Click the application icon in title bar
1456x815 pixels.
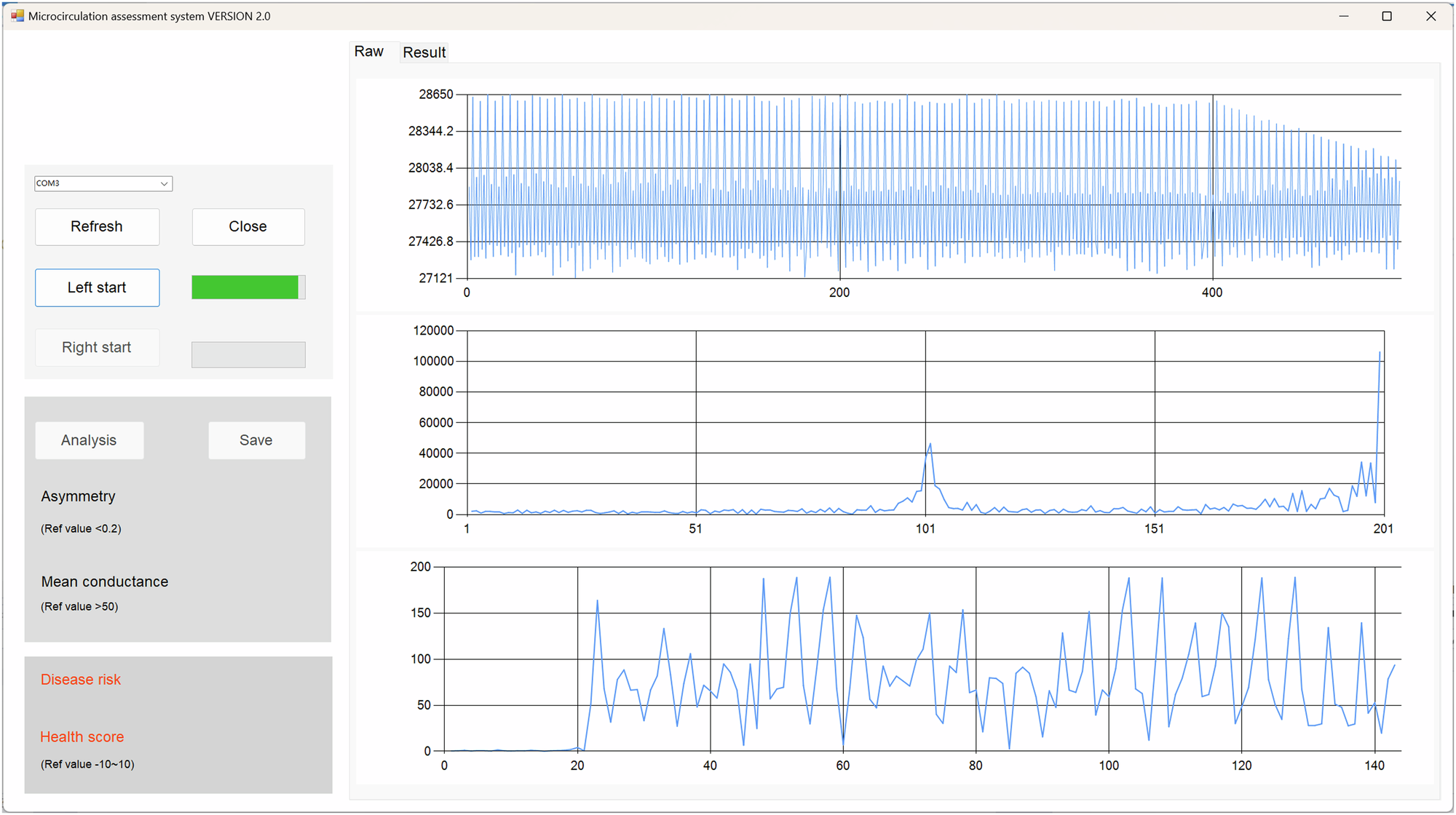[17, 15]
